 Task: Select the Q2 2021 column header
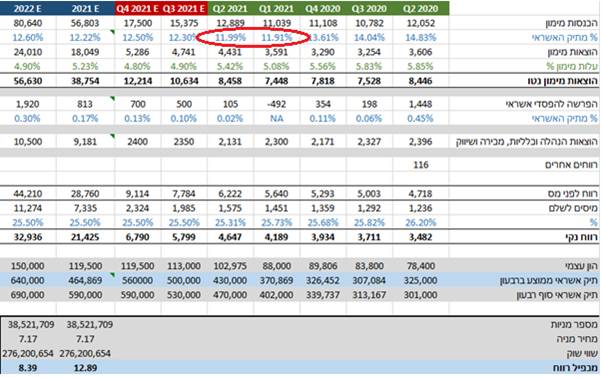(x=230, y=8)
